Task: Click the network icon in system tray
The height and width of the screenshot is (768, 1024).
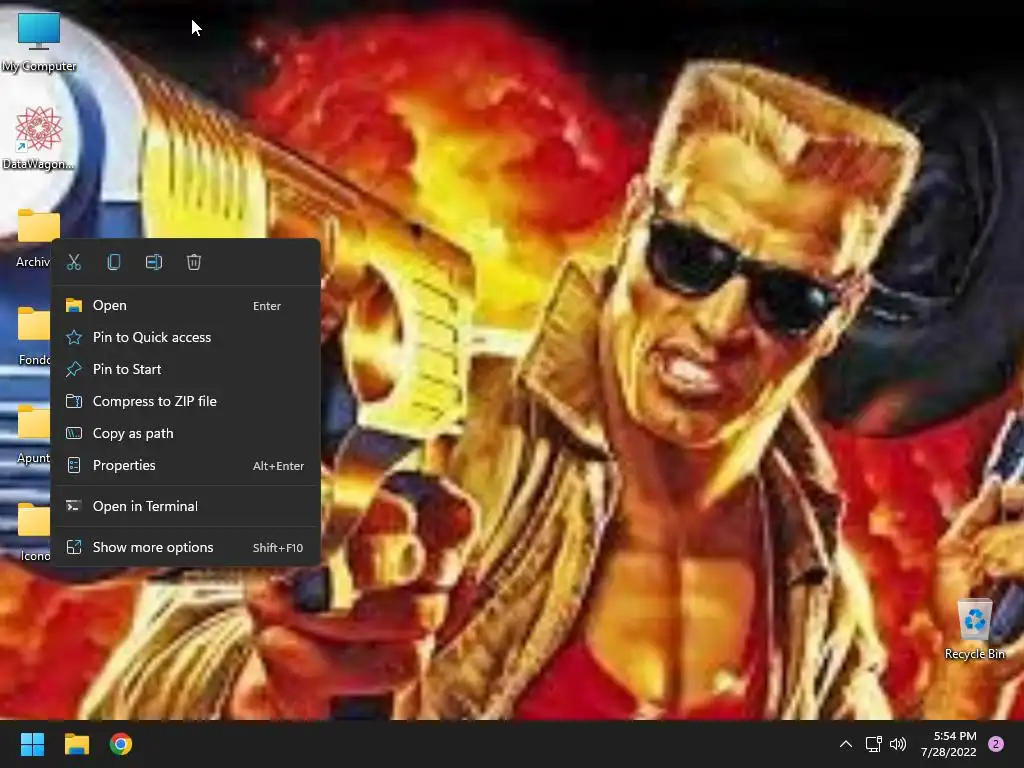Action: [873, 744]
